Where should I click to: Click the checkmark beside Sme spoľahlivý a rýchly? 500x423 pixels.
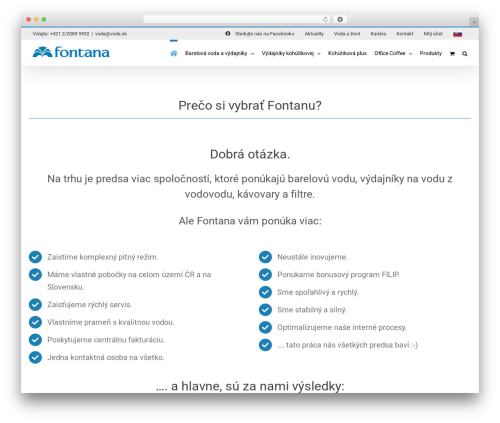click(x=265, y=292)
